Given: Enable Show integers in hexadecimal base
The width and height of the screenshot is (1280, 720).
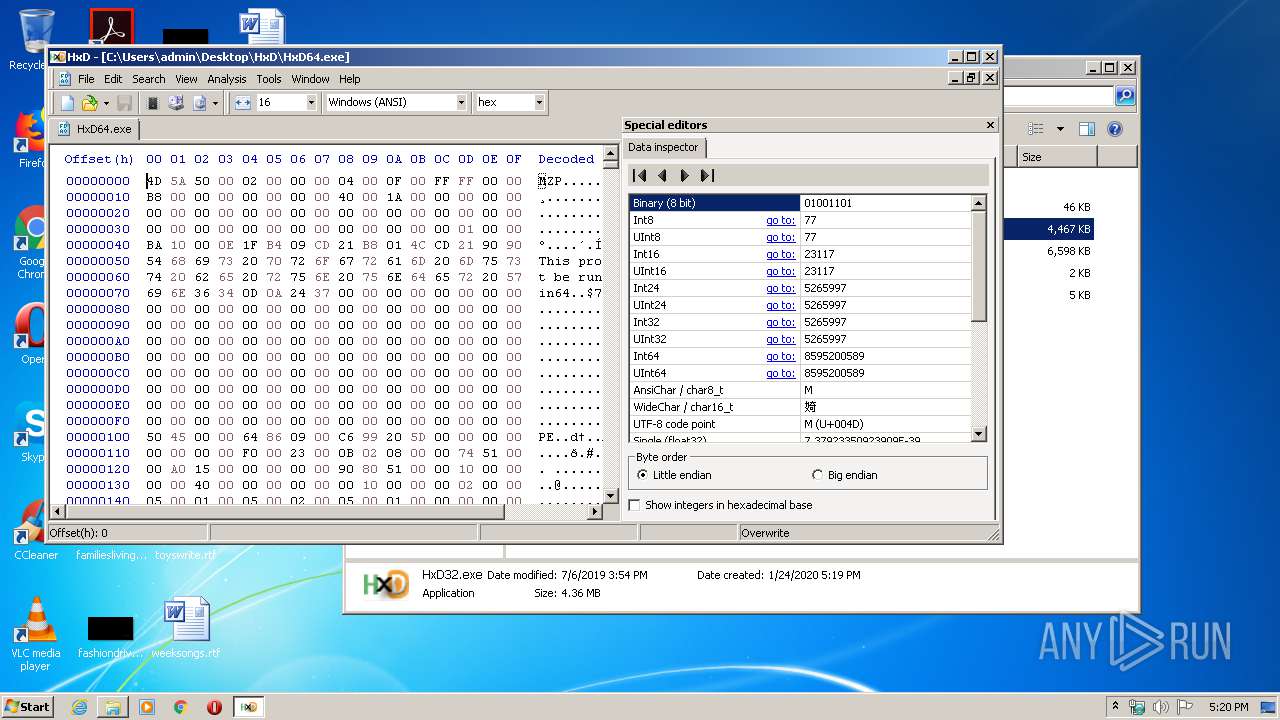Looking at the screenshot, I should (x=721, y=505).
